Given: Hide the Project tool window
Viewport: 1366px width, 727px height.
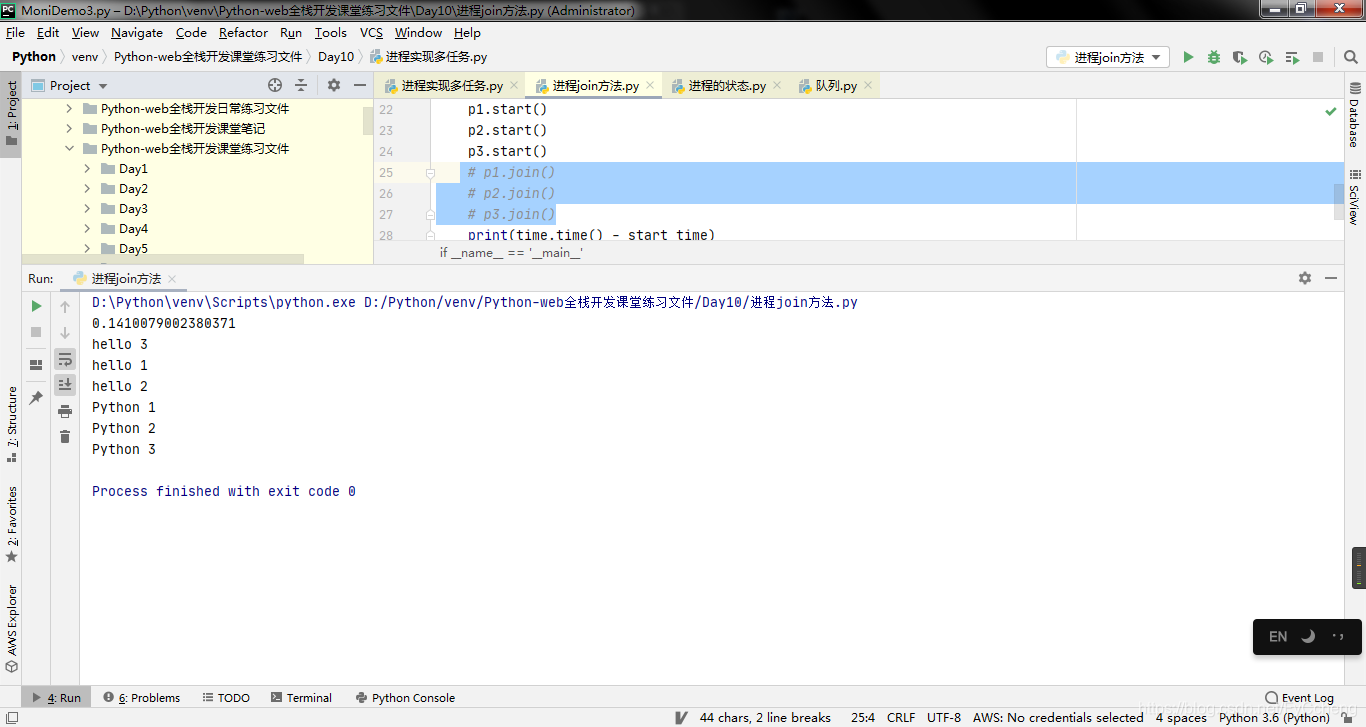Looking at the screenshot, I should pos(360,86).
